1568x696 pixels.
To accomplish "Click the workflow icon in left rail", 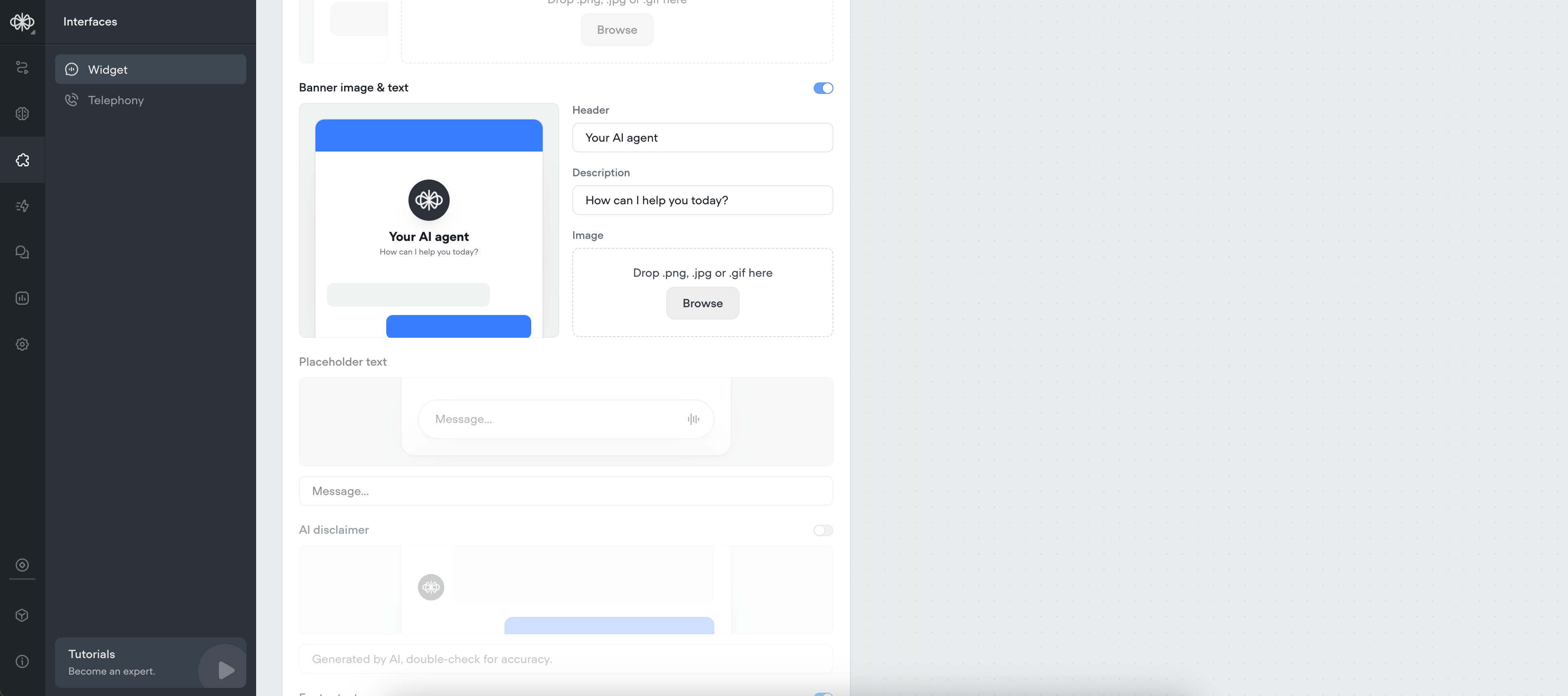I will click(x=22, y=68).
